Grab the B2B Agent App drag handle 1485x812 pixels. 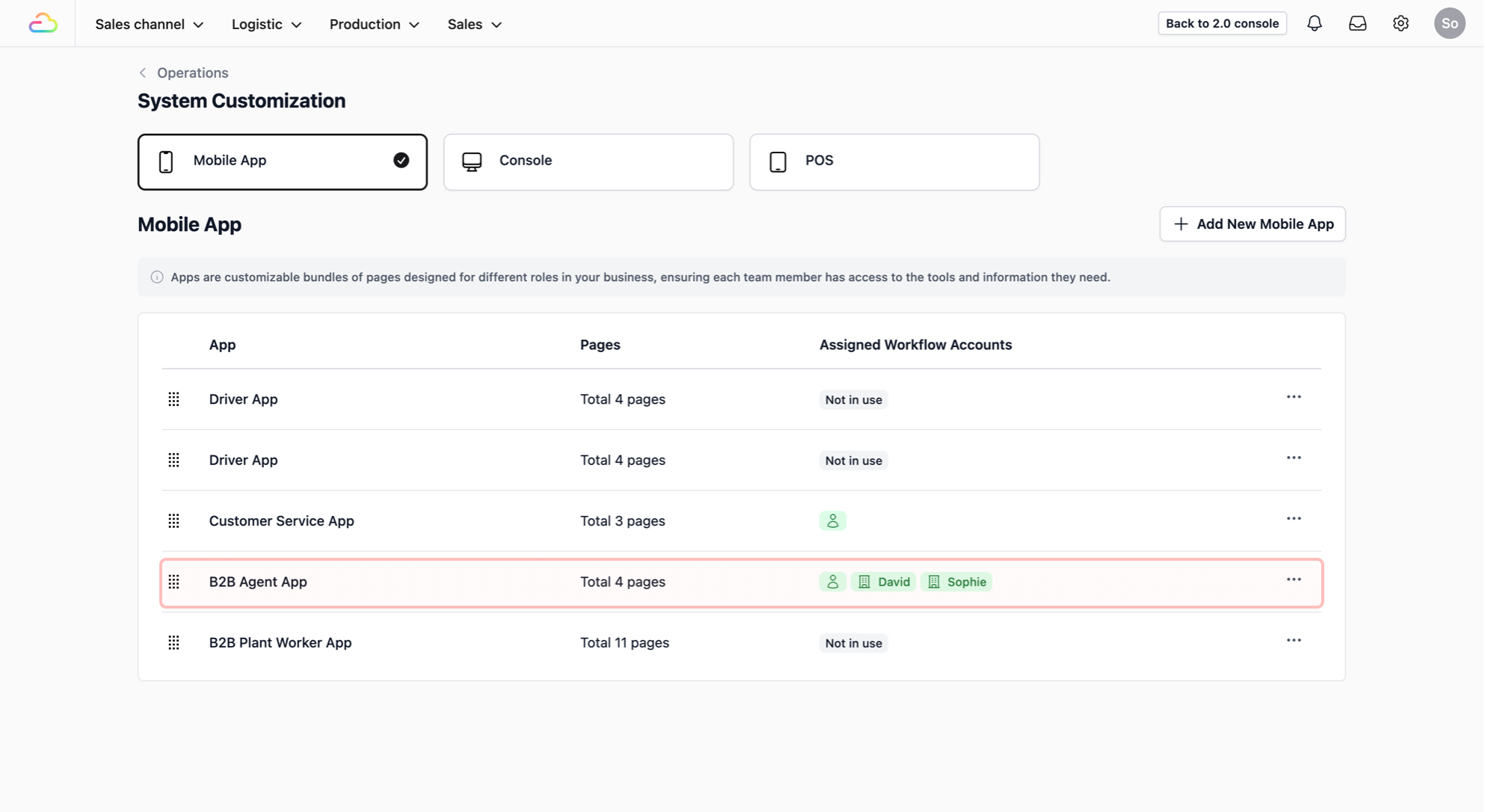(173, 582)
